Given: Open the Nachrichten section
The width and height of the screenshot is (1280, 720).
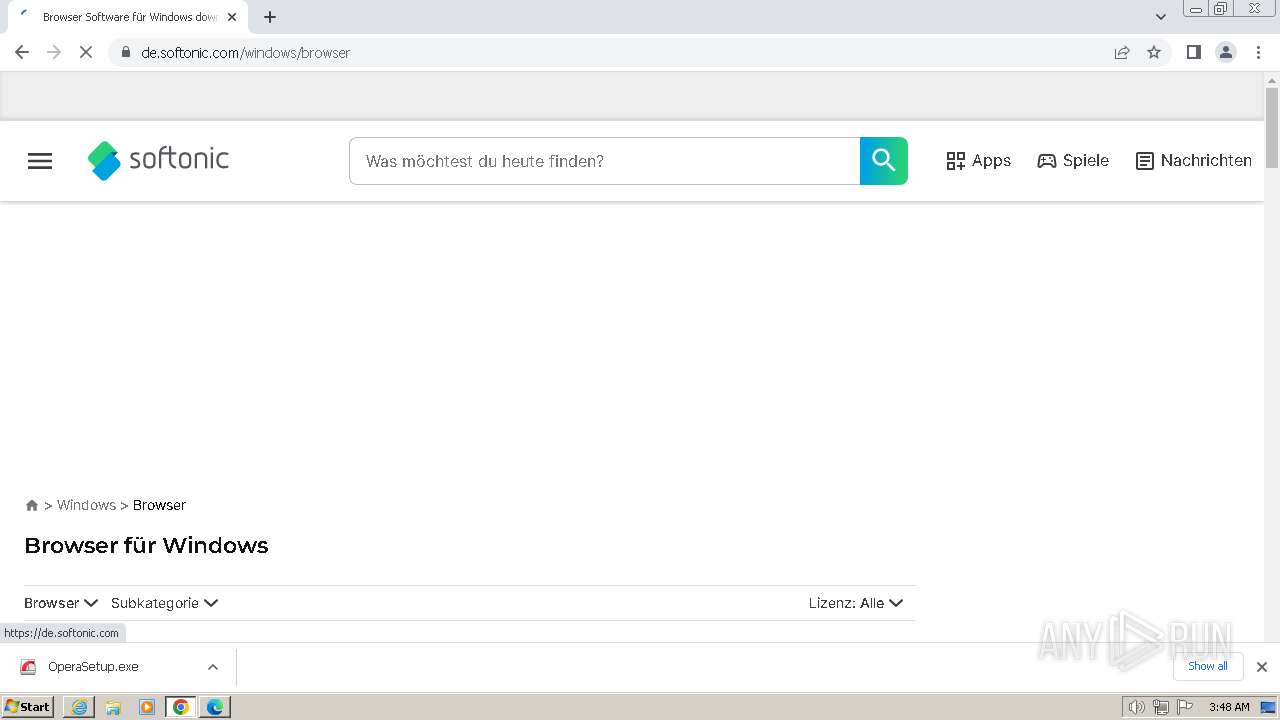Looking at the screenshot, I should 1194,161.
